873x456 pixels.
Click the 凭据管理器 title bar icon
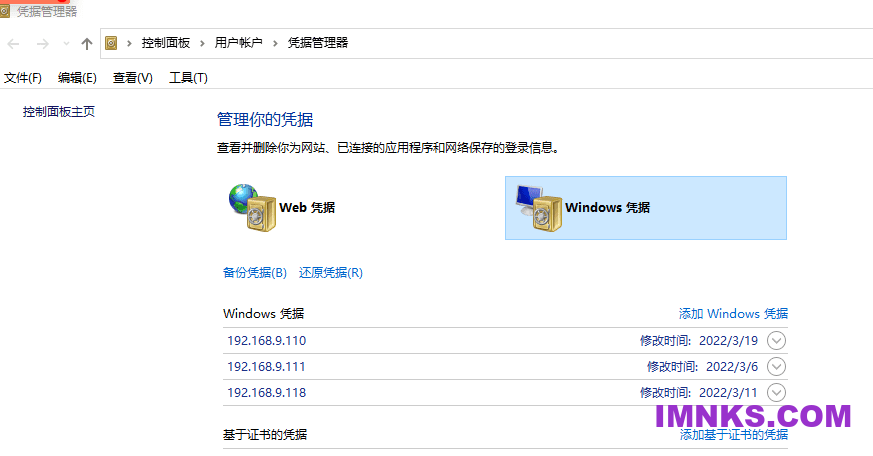coord(5,11)
